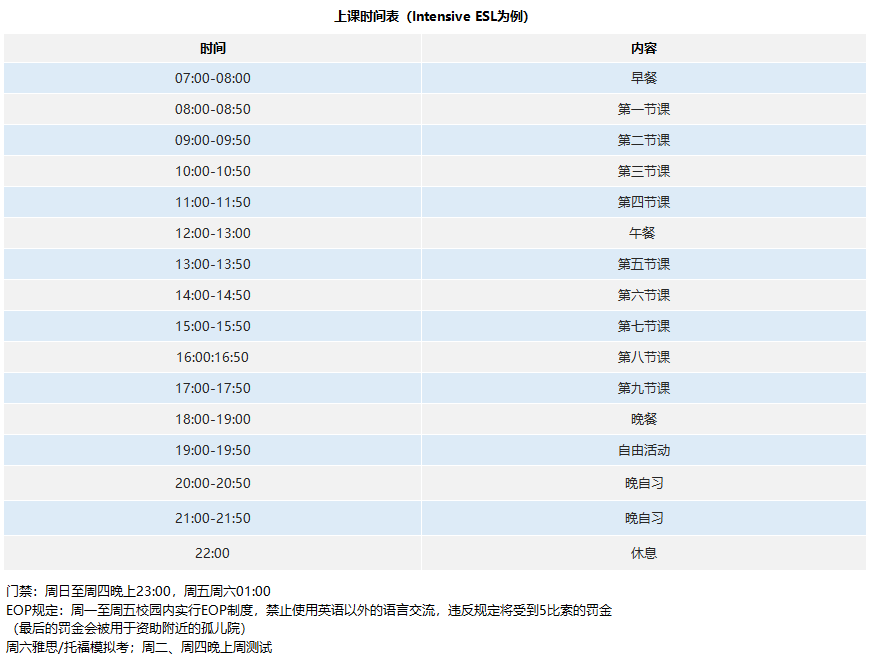The width and height of the screenshot is (870, 667).
Task: Click the 第五节课 cell
Action: 644,265
